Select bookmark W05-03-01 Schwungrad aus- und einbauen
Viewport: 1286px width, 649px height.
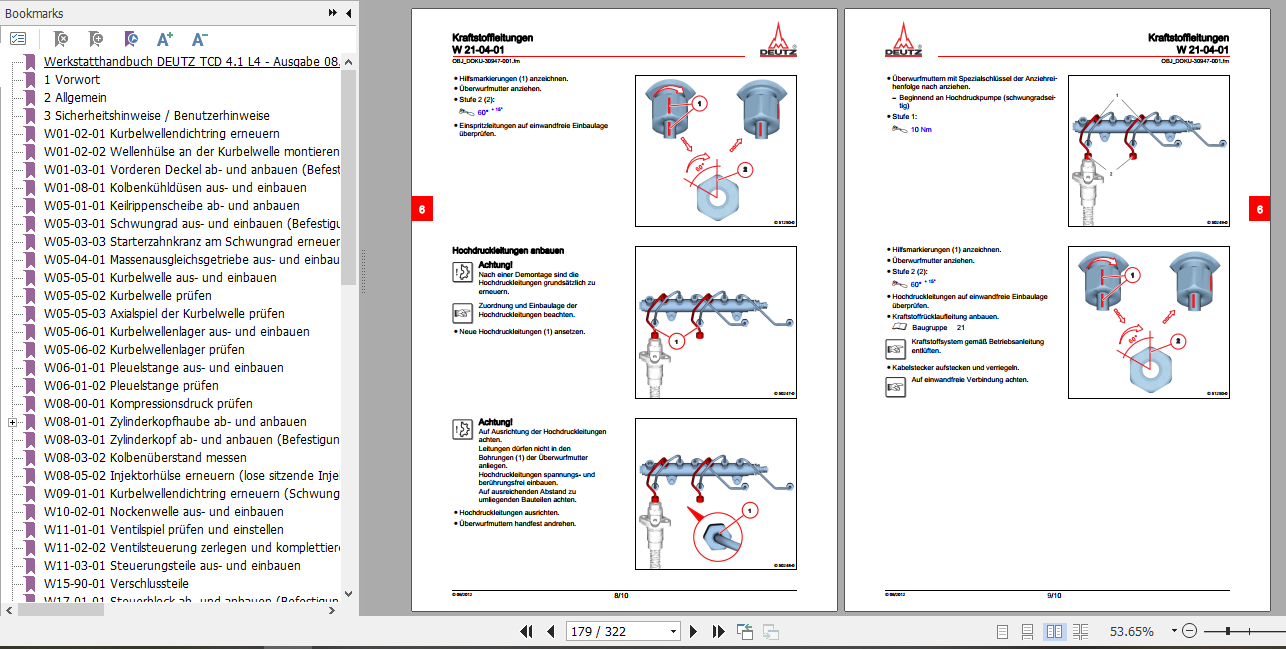(x=192, y=223)
